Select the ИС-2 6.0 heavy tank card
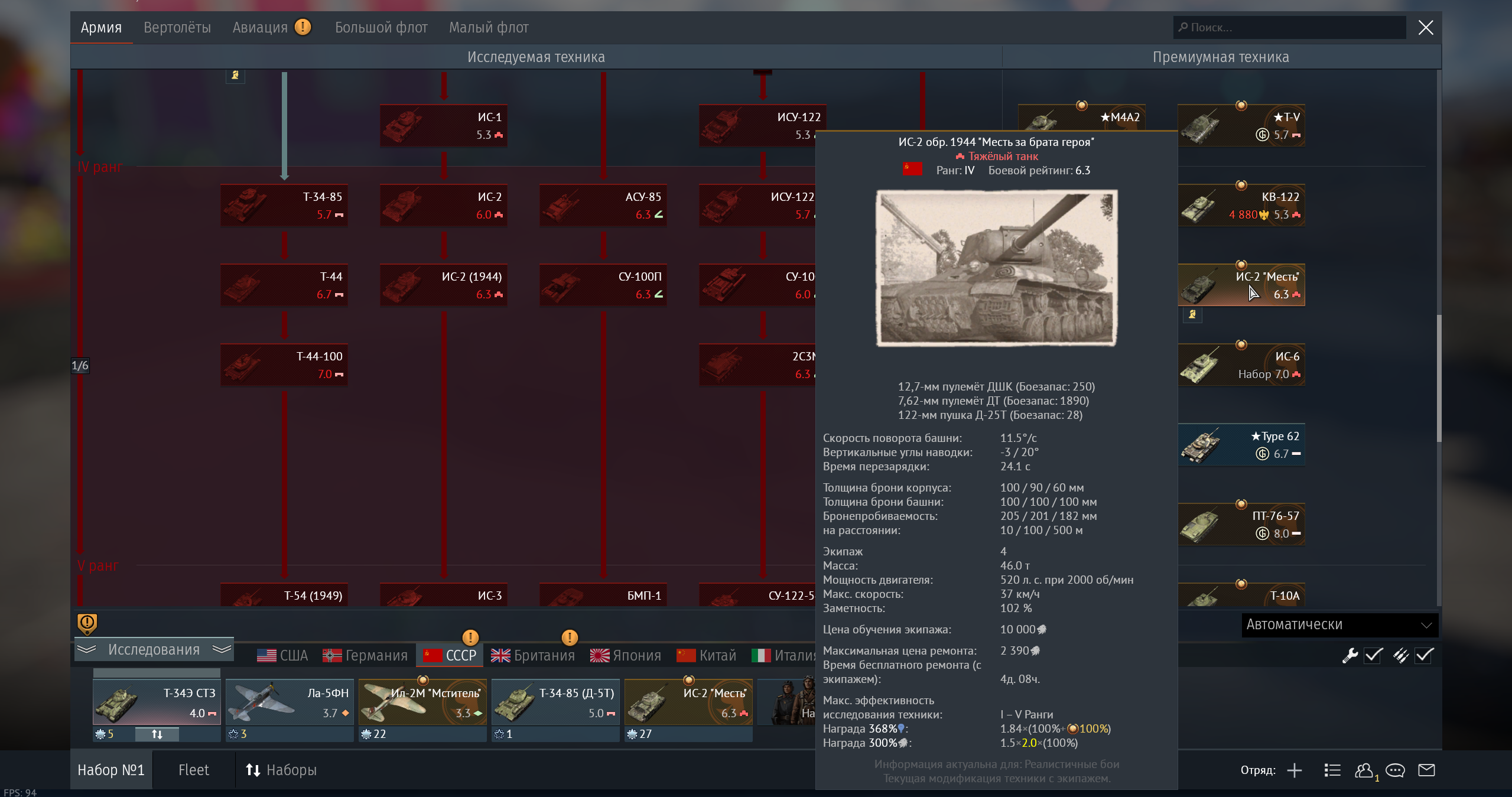This screenshot has width=1512, height=797. pyautogui.click(x=444, y=206)
